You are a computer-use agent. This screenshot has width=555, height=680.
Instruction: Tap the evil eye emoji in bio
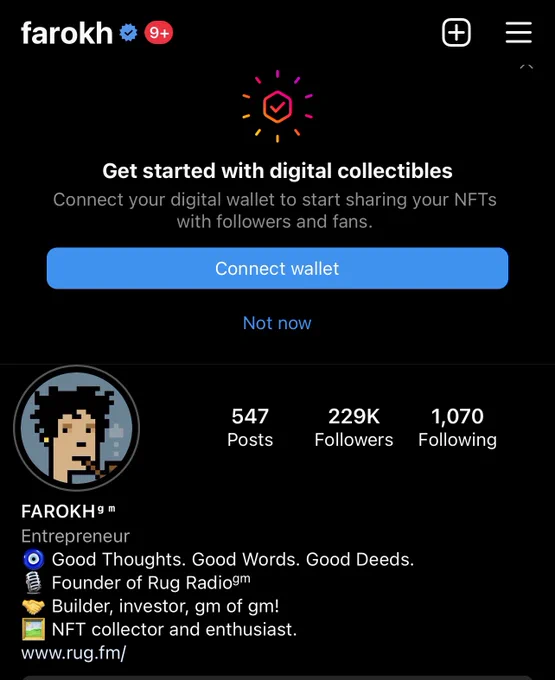[33, 559]
